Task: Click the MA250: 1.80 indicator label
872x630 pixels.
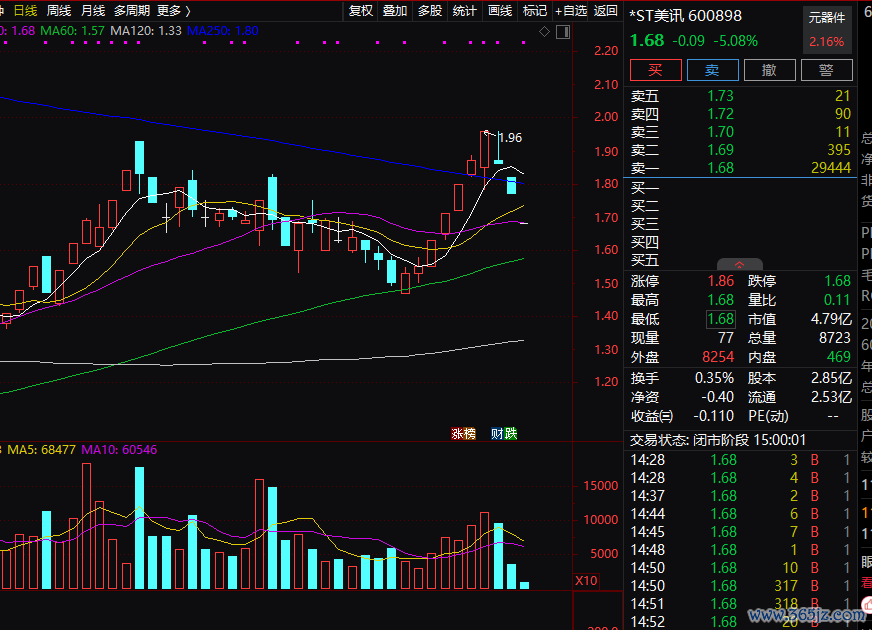Action: [222, 31]
